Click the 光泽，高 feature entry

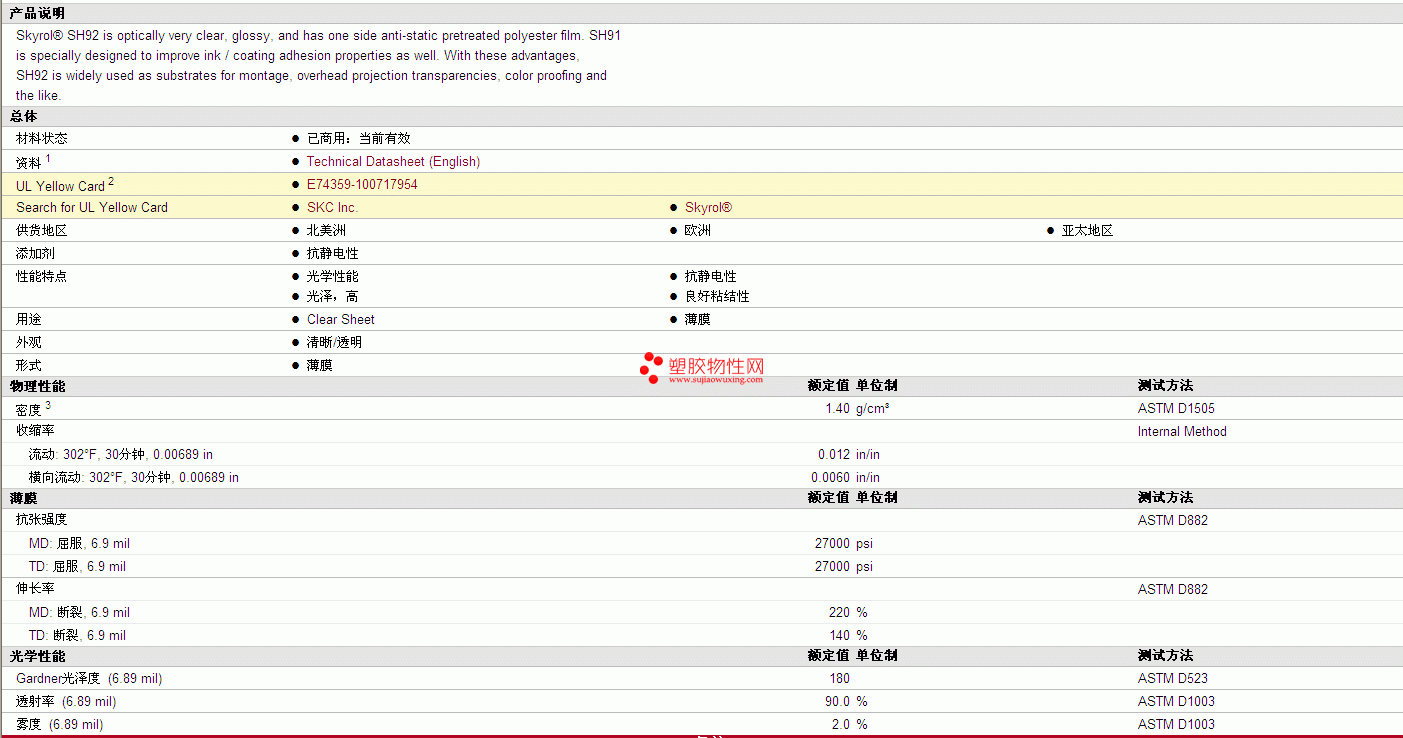(332, 296)
